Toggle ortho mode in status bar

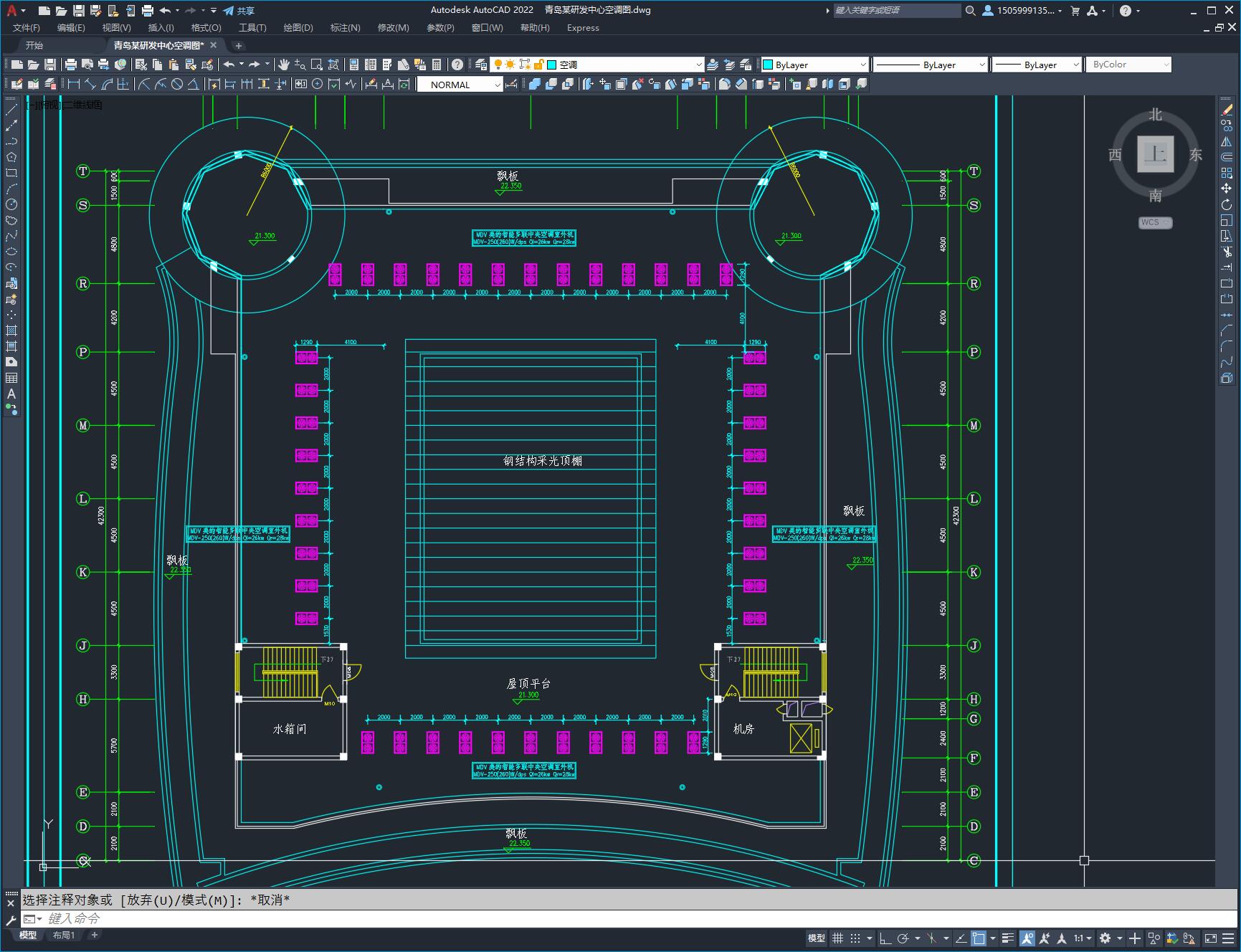coord(885,938)
